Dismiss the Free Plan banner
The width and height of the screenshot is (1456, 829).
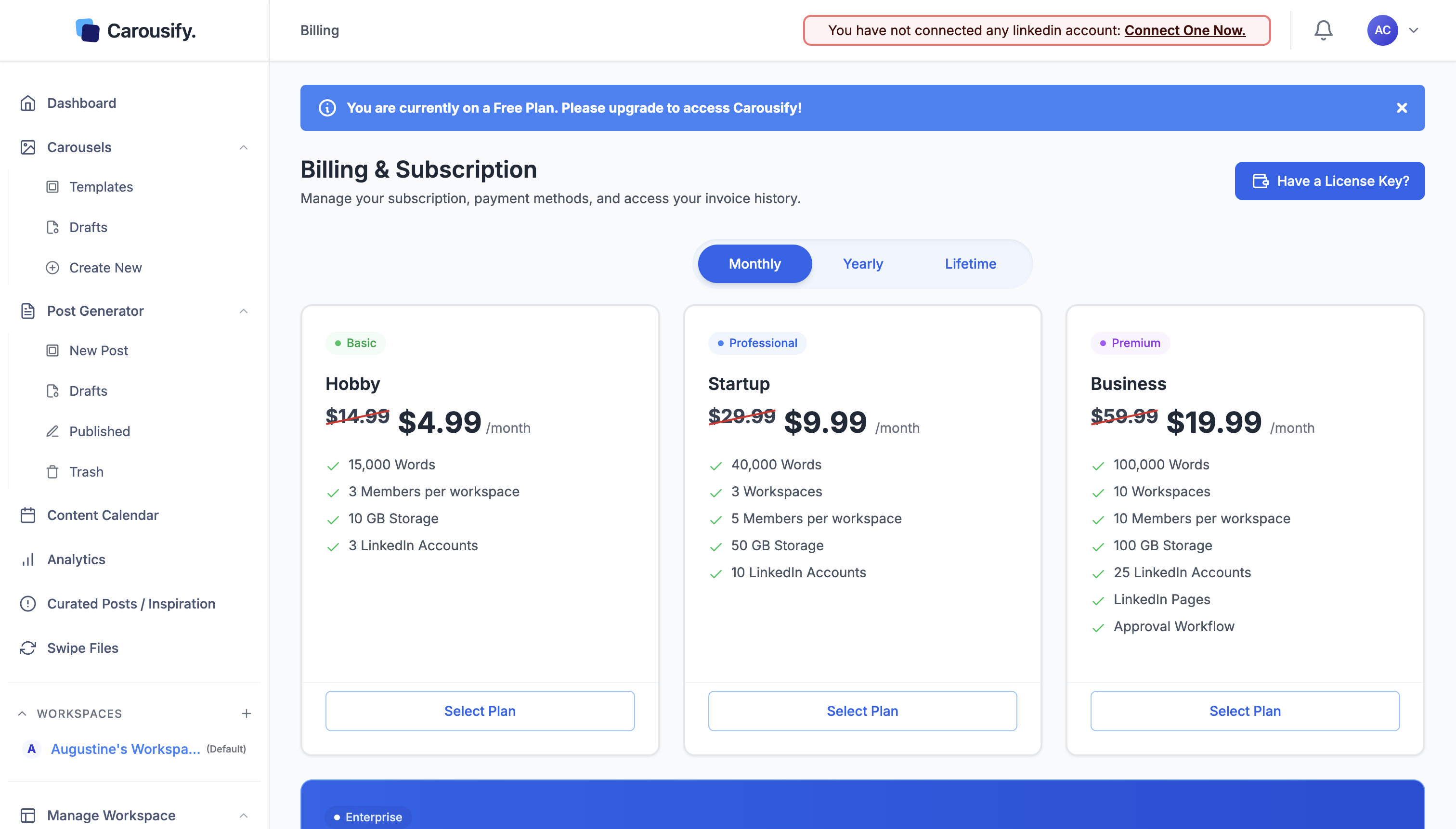(x=1402, y=108)
